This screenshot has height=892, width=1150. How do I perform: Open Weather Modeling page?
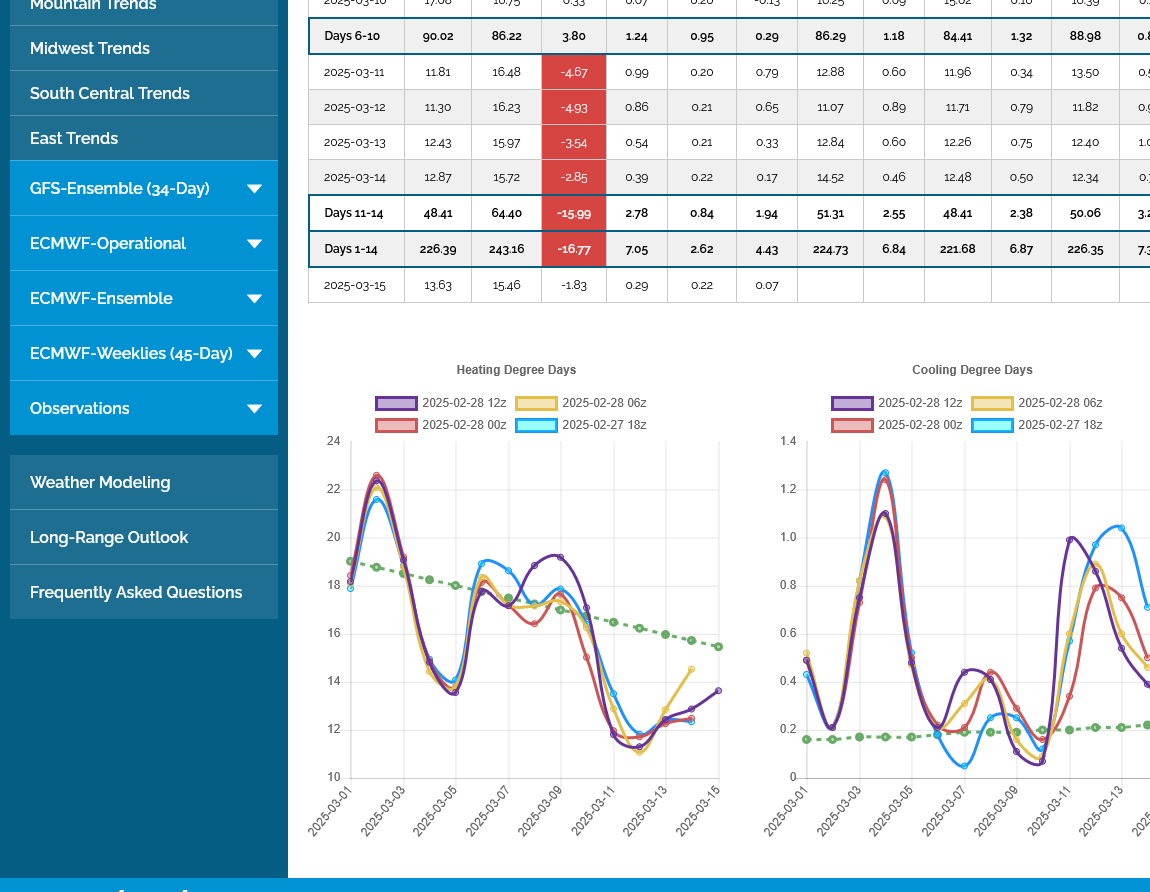coord(100,482)
